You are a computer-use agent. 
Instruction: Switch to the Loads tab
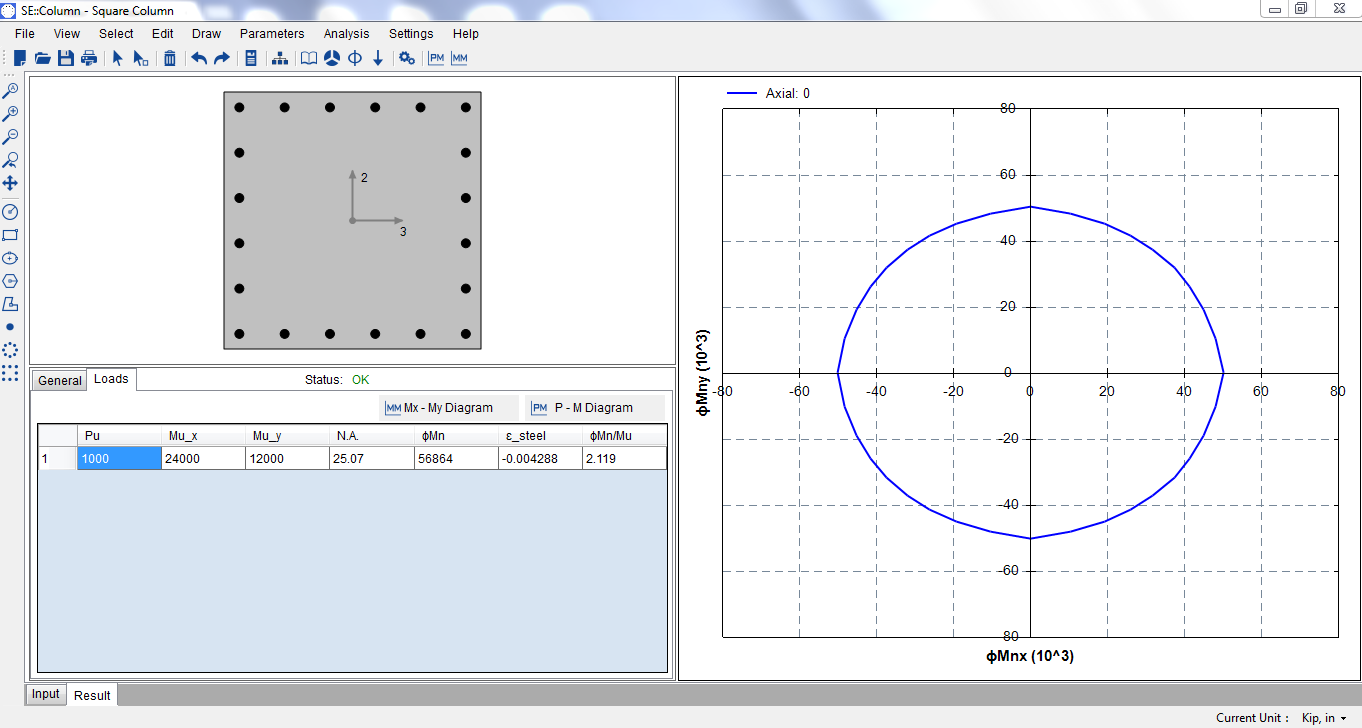[111, 379]
